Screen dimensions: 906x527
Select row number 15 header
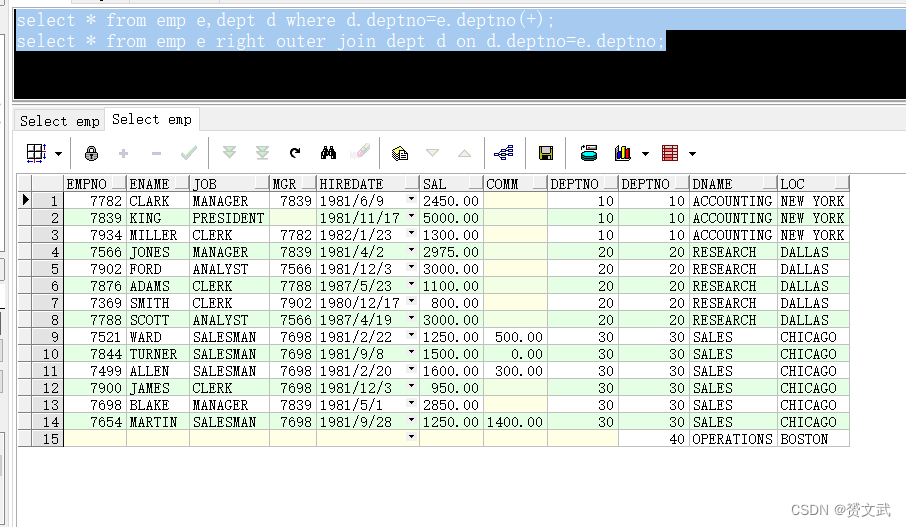pos(47,439)
